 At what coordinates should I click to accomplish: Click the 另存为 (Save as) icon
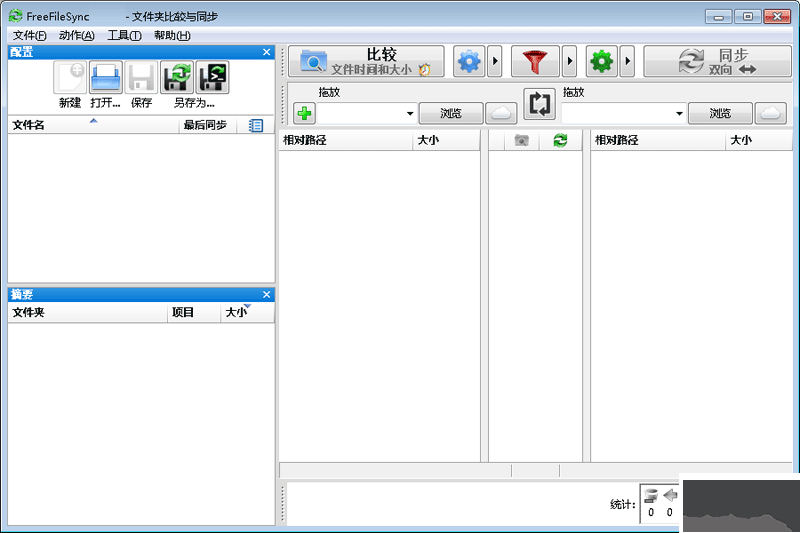tap(177, 78)
